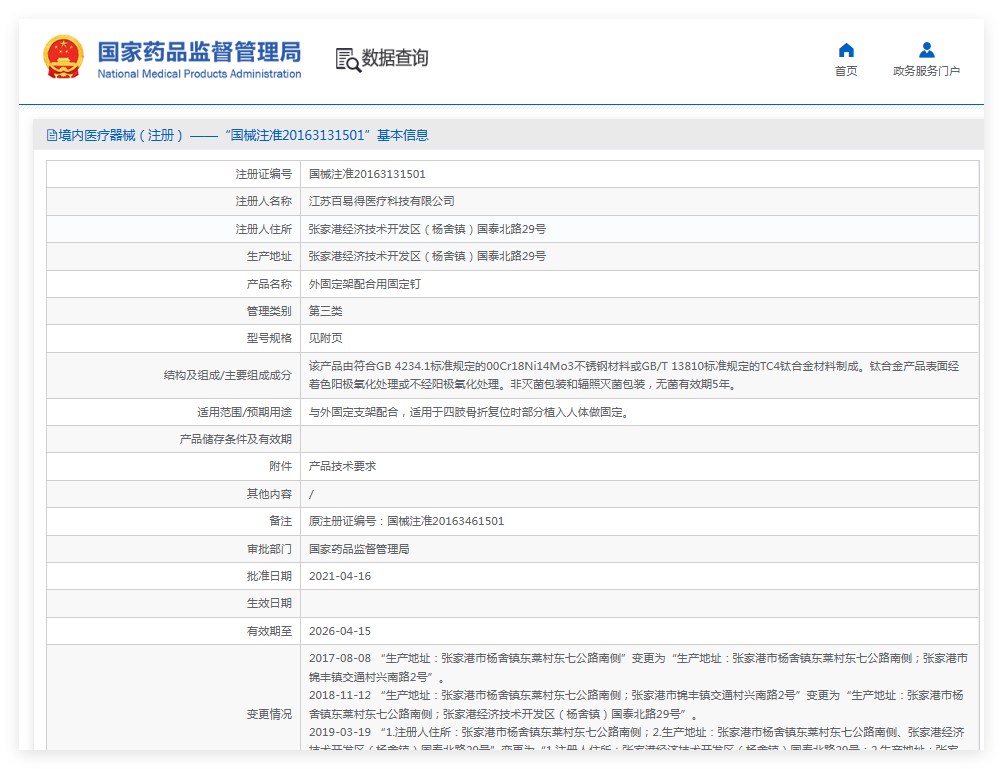Screen dimensions: 1003x769
Task: Click the 数据查询 heading text
Action: [395, 58]
